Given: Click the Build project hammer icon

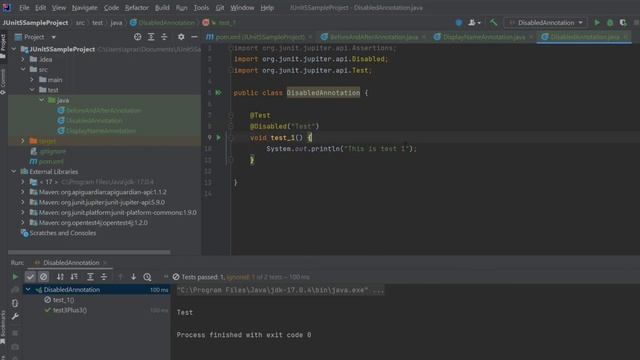Looking at the screenshot, I should pos(493,22).
